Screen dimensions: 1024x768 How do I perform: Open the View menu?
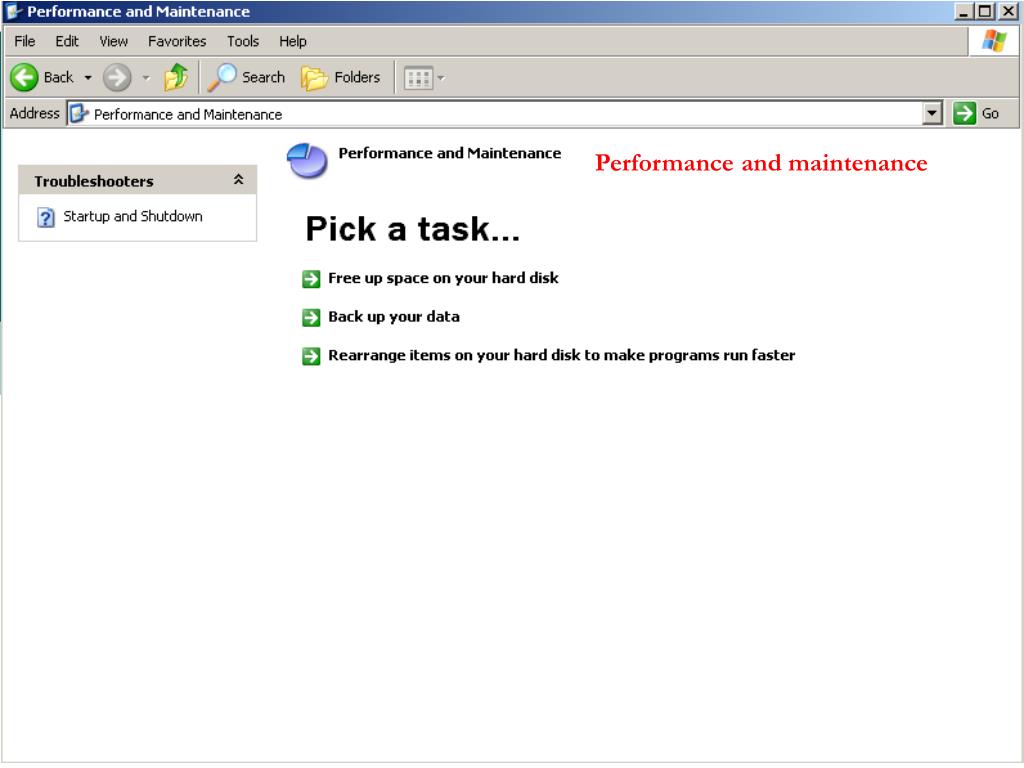pyautogui.click(x=114, y=41)
